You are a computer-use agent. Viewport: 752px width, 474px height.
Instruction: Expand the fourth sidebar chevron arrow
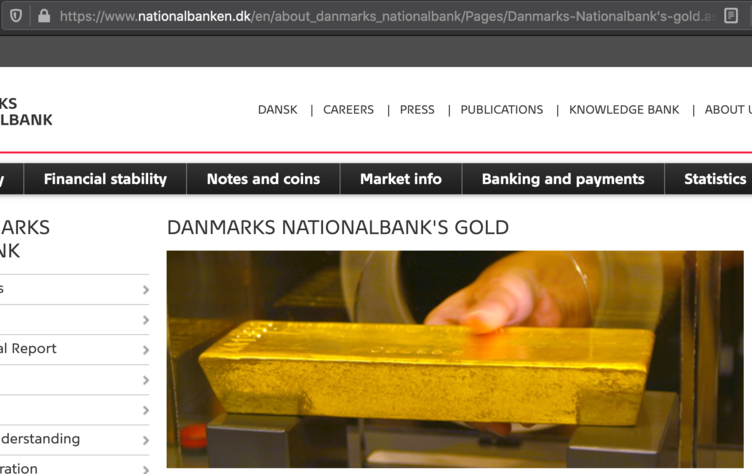[146, 380]
